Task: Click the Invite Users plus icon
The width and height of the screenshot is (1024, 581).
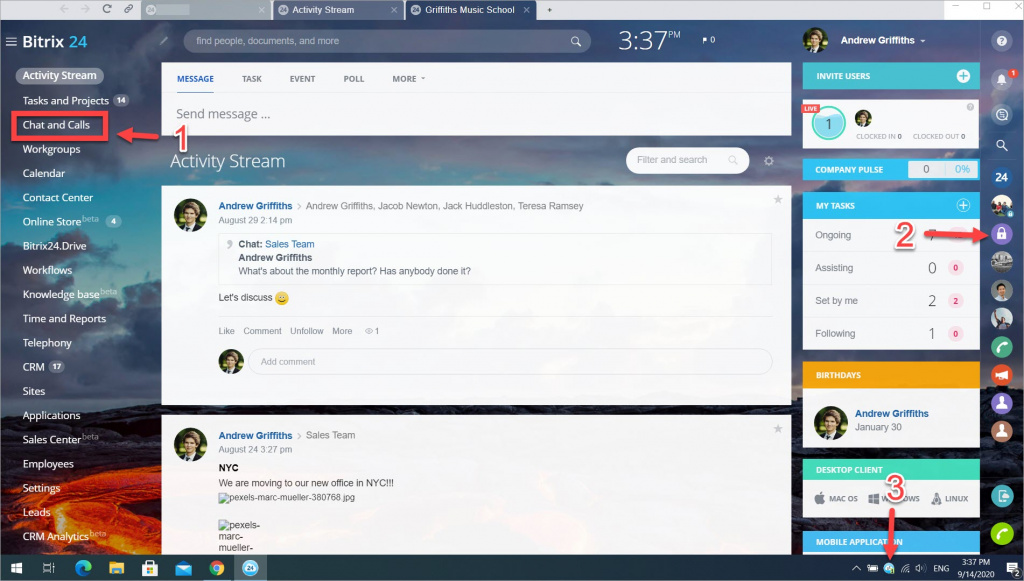Action: [x=963, y=76]
